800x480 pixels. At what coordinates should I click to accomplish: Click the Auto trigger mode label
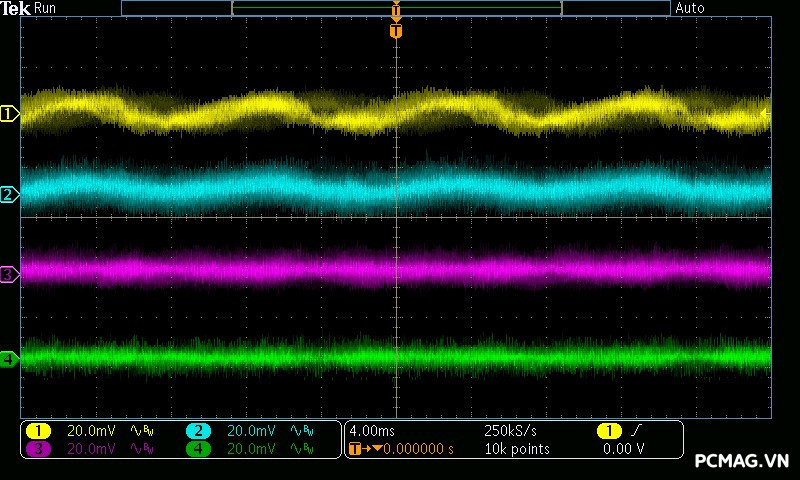[690, 8]
